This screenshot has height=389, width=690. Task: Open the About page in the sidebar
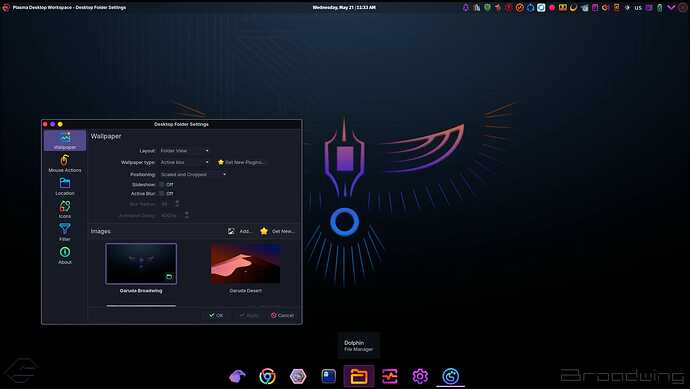(65, 255)
